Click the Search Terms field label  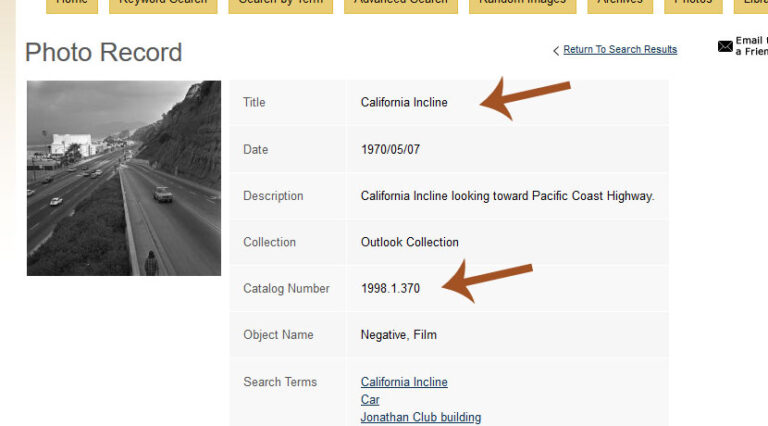[x=280, y=382]
